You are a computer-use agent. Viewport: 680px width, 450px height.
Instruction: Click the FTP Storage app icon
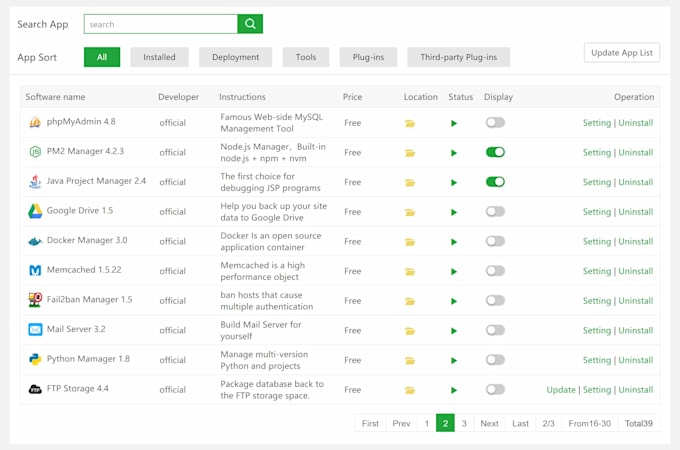point(35,389)
